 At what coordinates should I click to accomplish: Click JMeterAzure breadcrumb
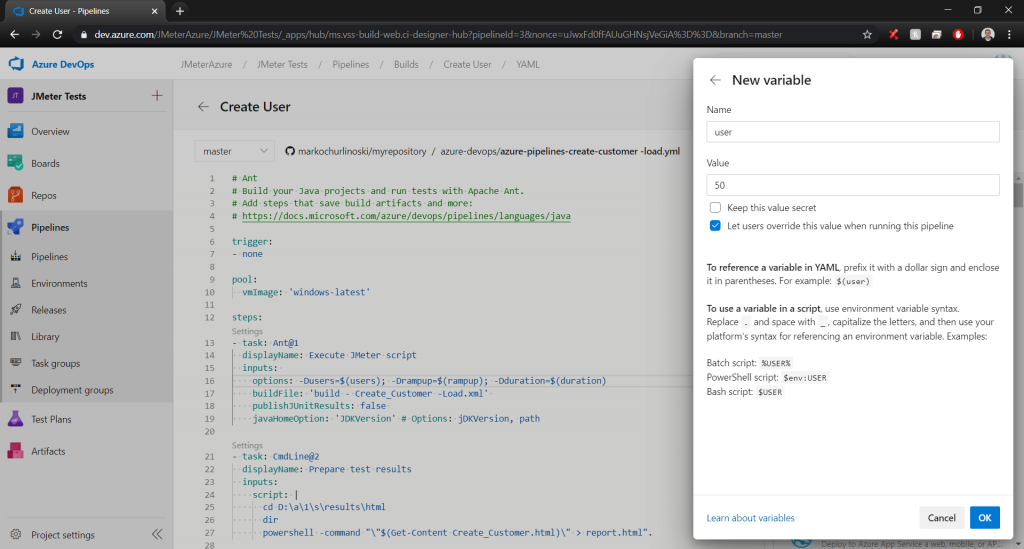point(206,65)
